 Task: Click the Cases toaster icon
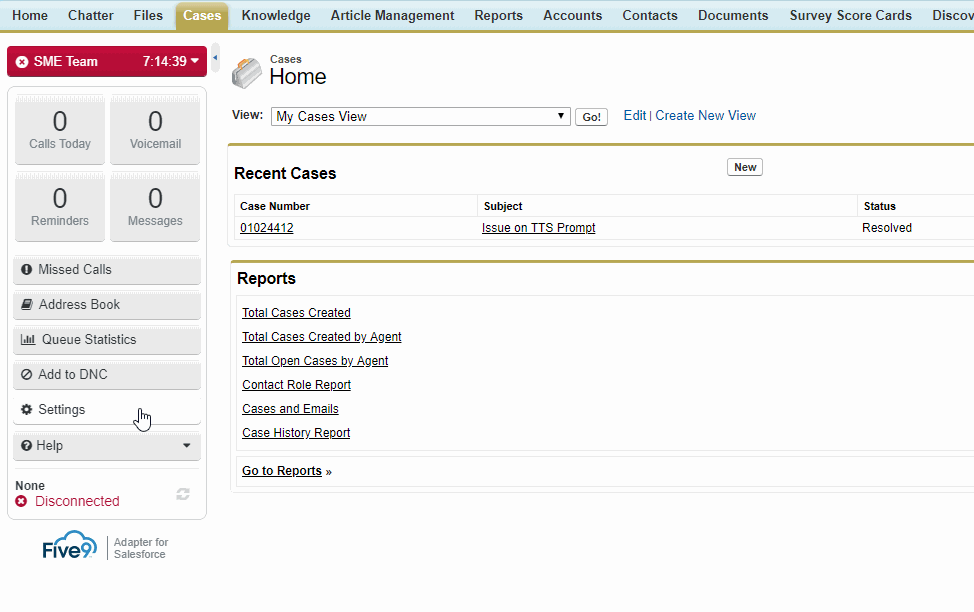coord(247,72)
